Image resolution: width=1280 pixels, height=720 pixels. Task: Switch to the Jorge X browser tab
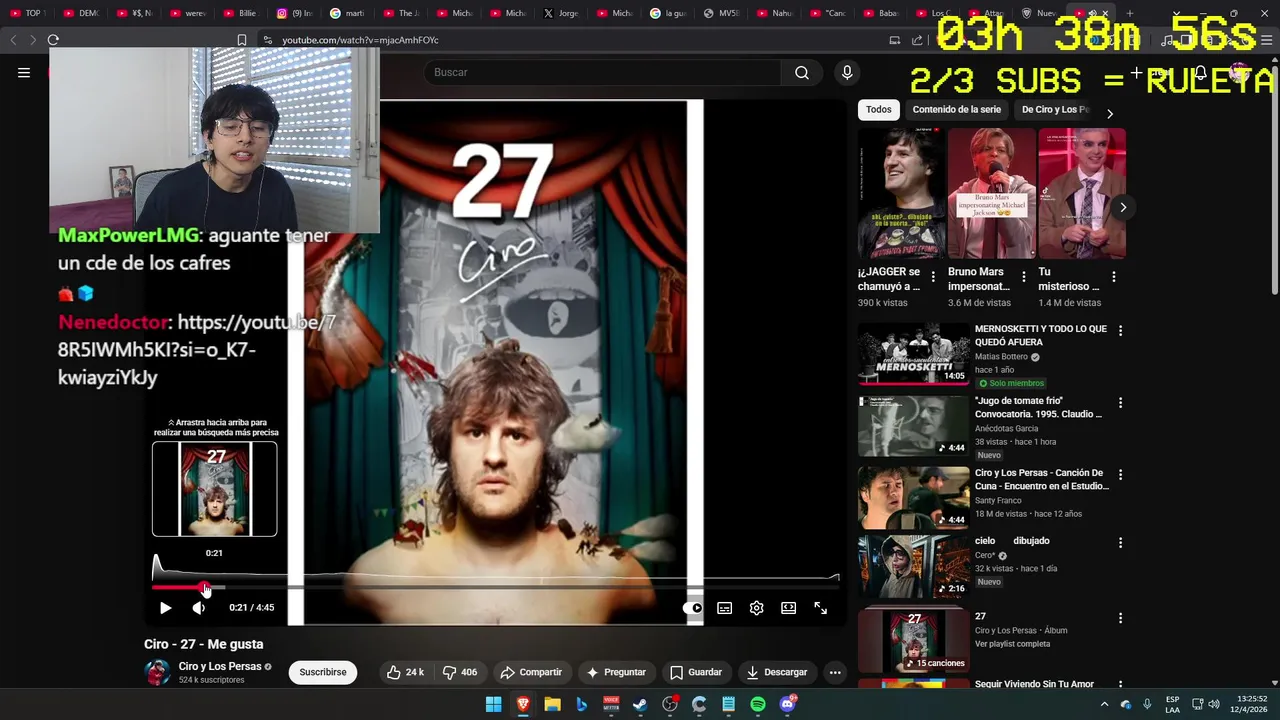pos(560,13)
